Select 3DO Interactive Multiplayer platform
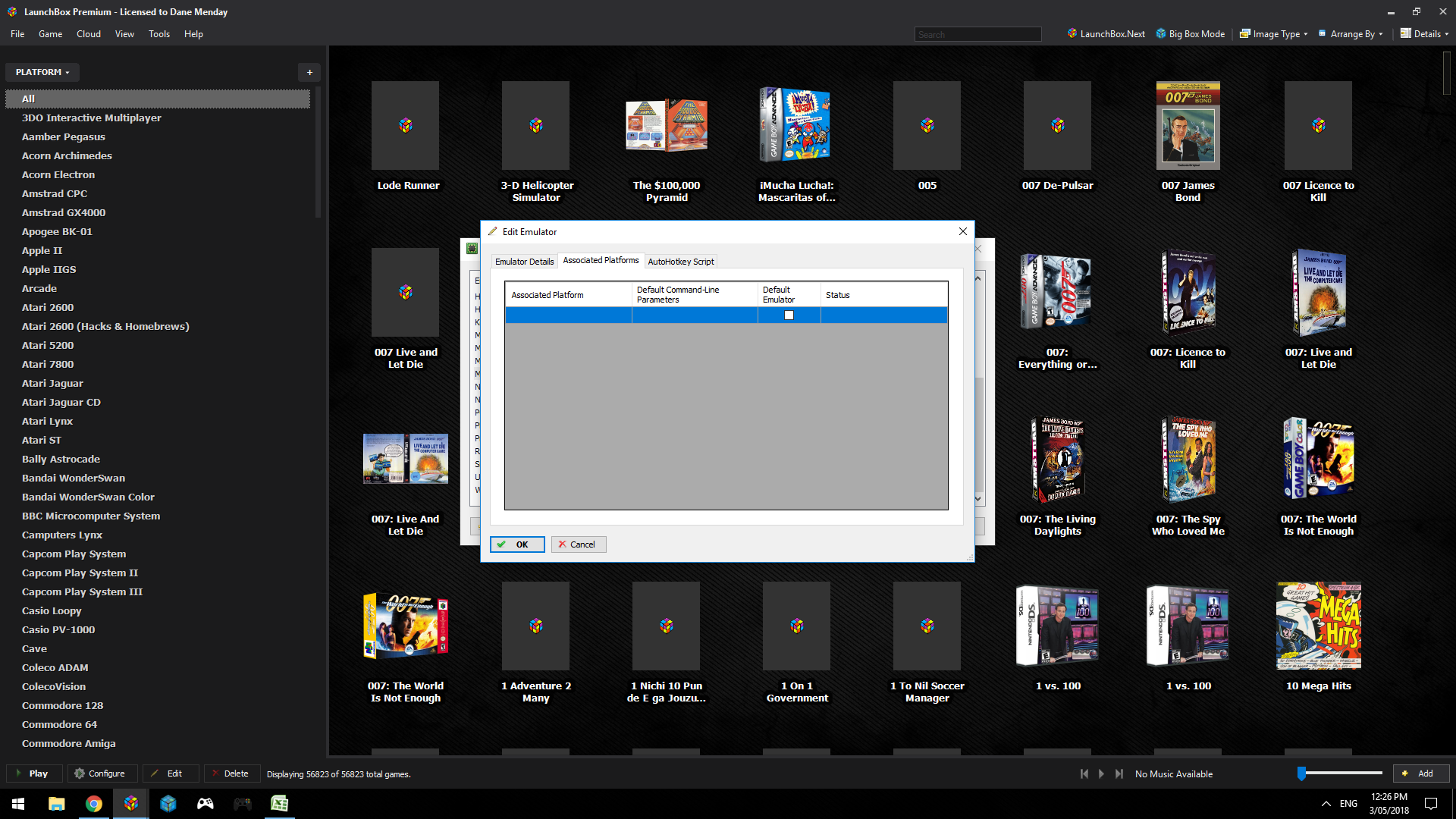1456x819 pixels. (91, 118)
